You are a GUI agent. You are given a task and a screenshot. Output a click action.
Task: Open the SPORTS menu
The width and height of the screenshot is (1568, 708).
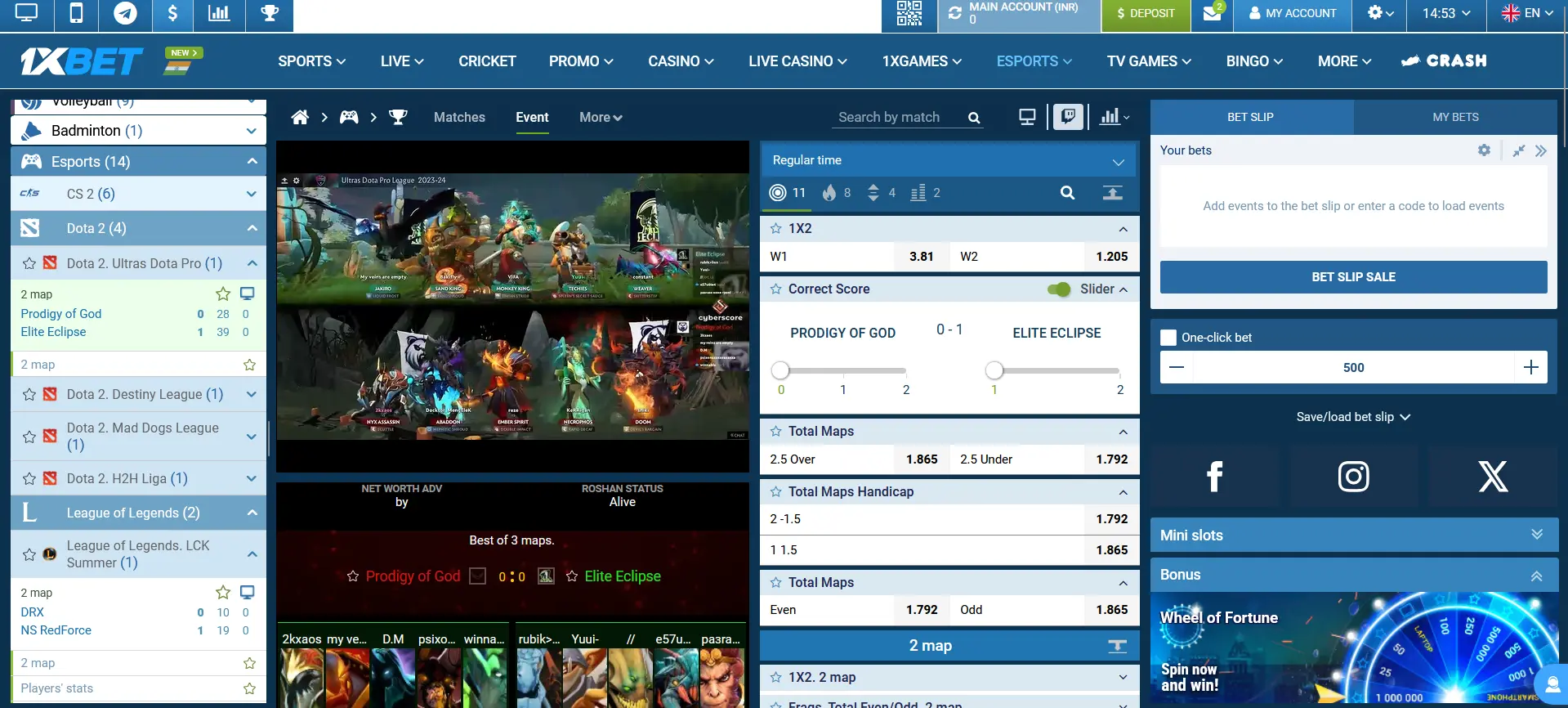point(312,61)
